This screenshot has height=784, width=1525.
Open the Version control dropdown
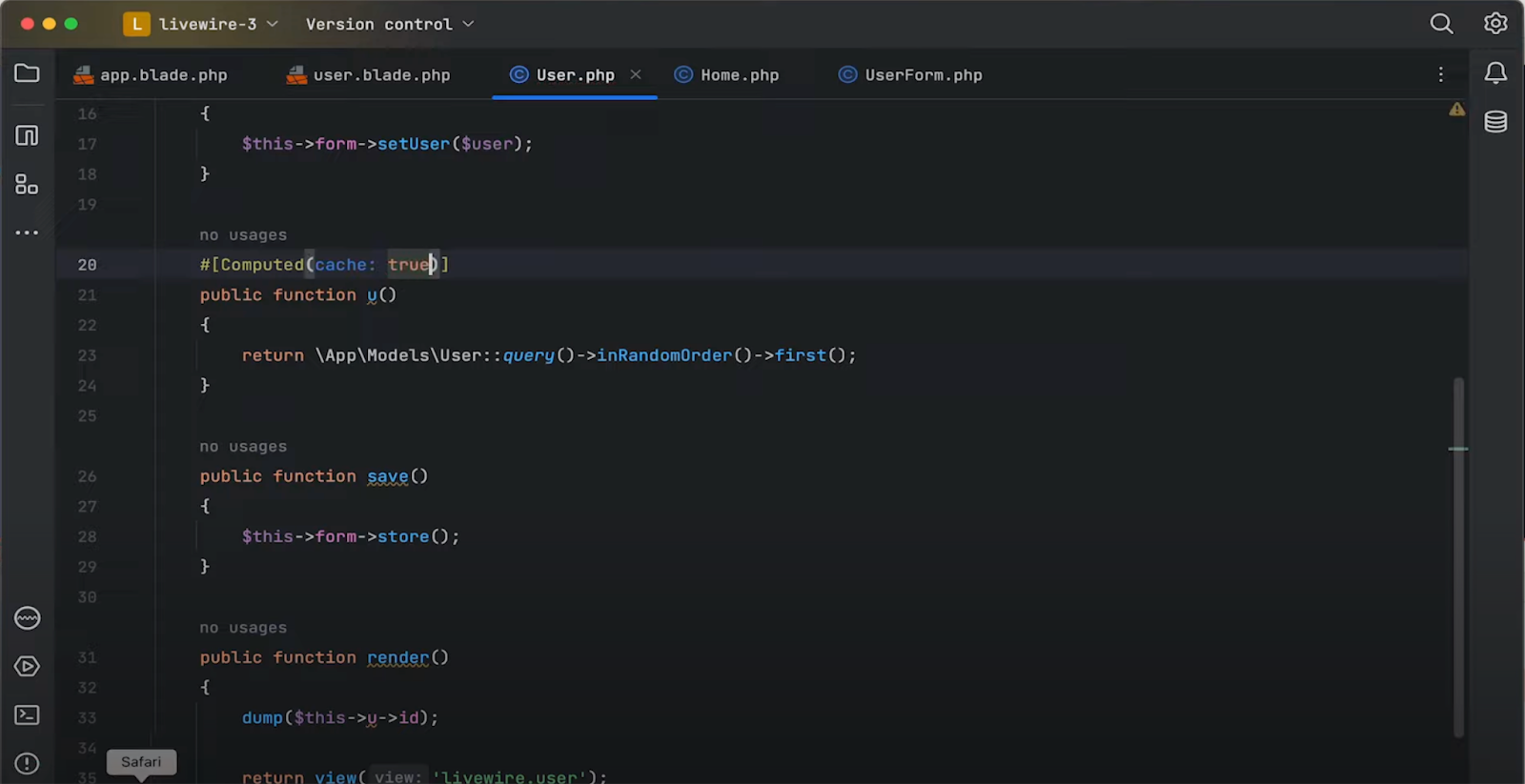click(x=389, y=24)
